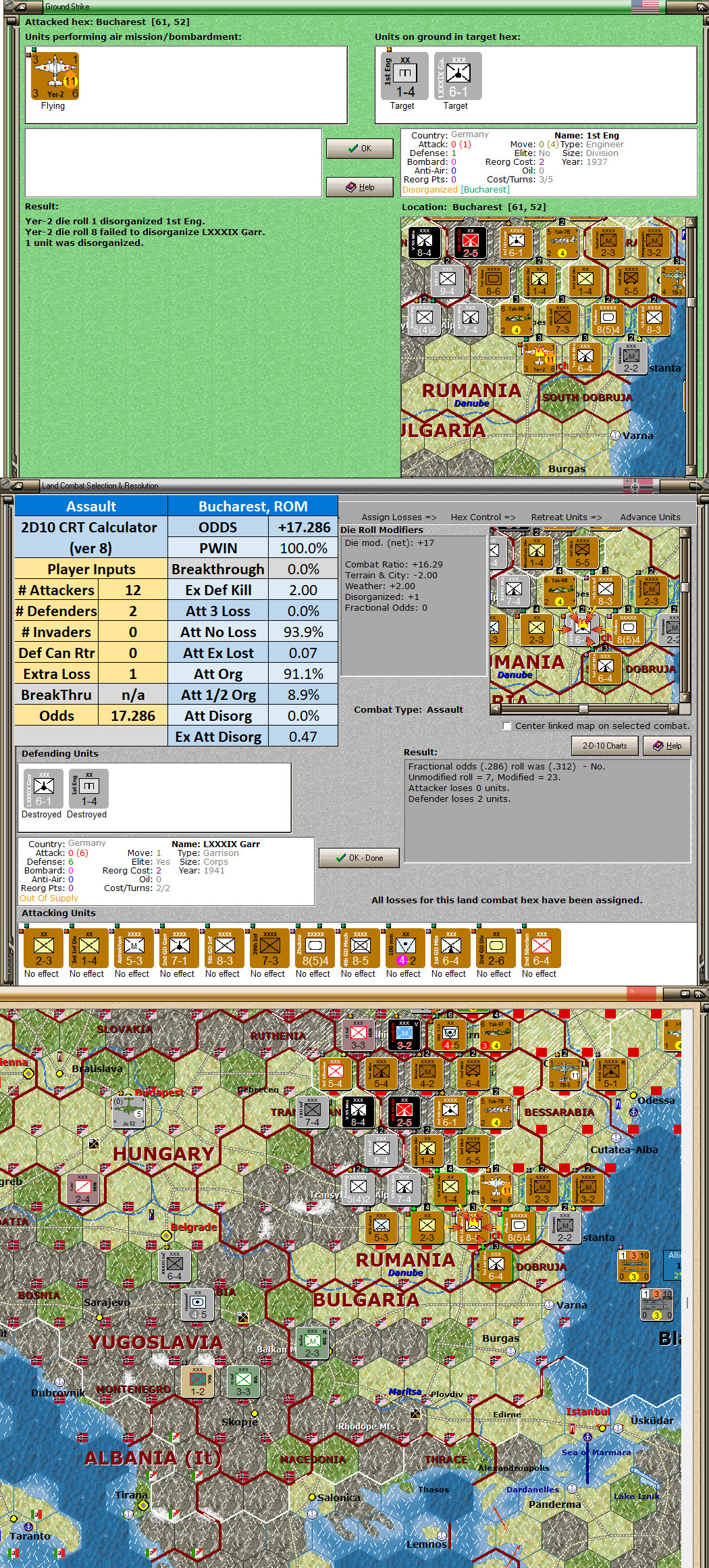
Task: Click the down arrow of Ground Strike map scrollbar
Action: coord(690,470)
